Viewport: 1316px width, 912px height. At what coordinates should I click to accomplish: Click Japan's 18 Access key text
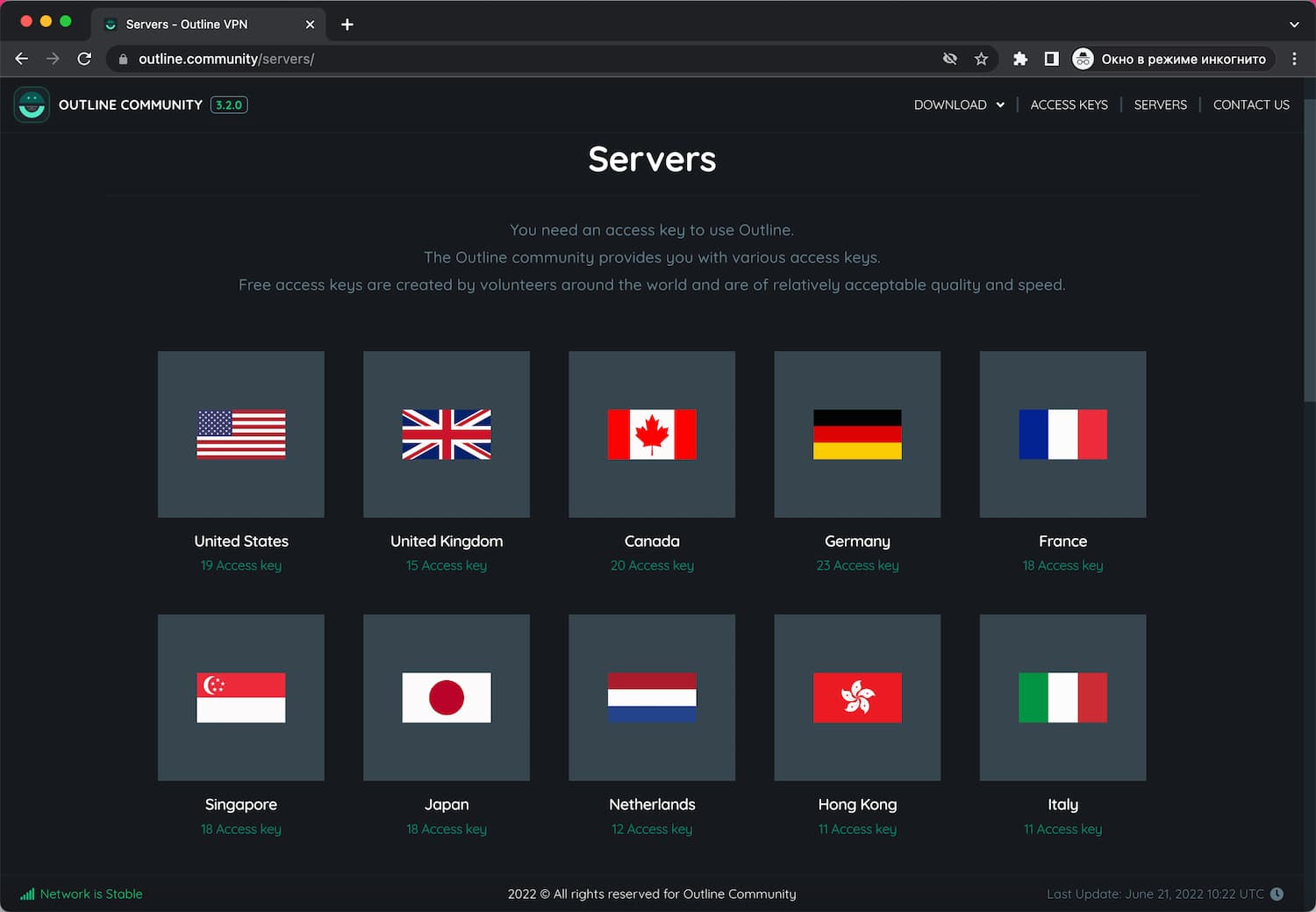click(x=447, y=829)
